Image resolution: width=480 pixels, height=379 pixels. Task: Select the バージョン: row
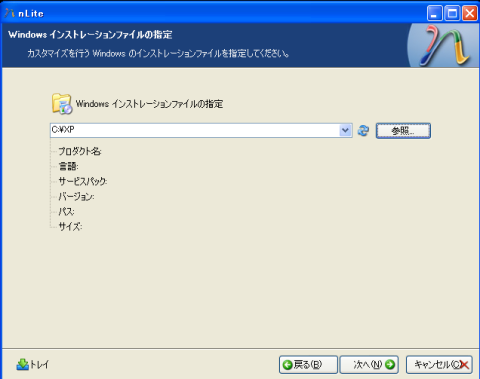click(76, 197)
